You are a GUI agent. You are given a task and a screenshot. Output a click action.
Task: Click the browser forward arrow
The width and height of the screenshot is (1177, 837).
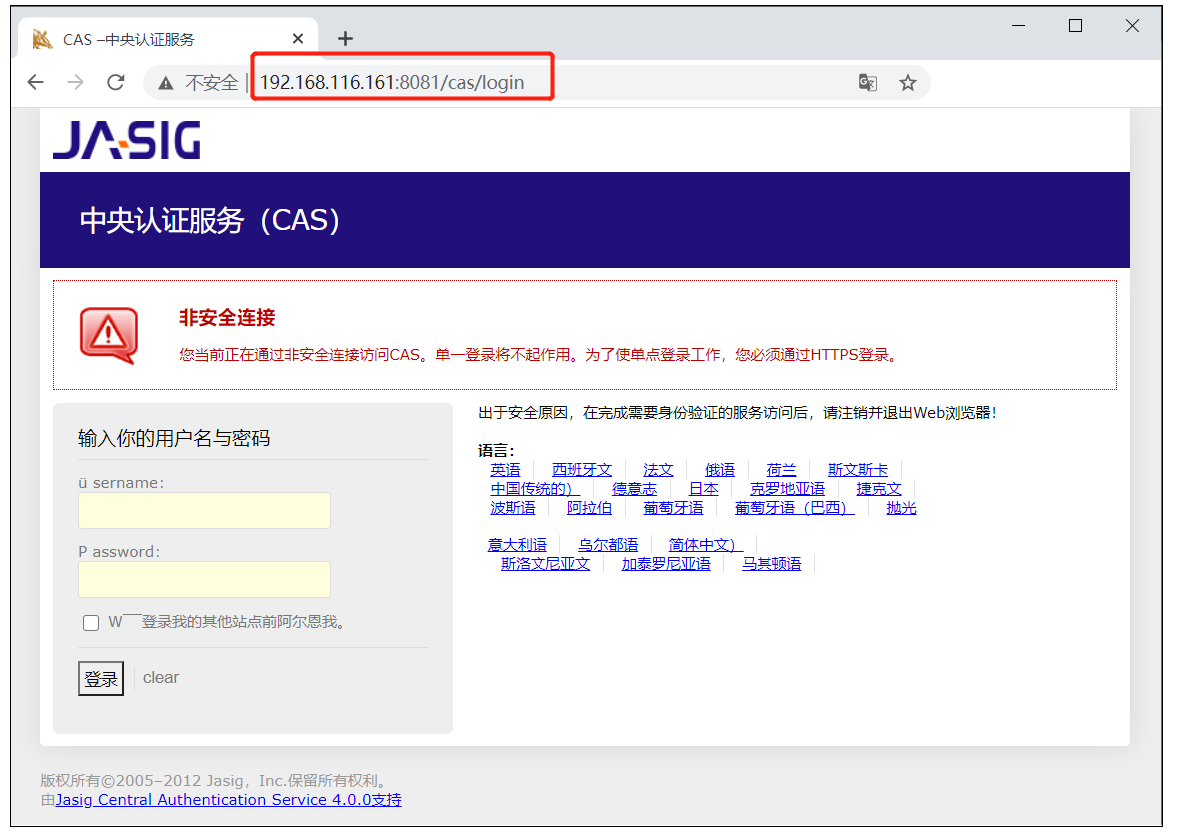pos(76,82)
